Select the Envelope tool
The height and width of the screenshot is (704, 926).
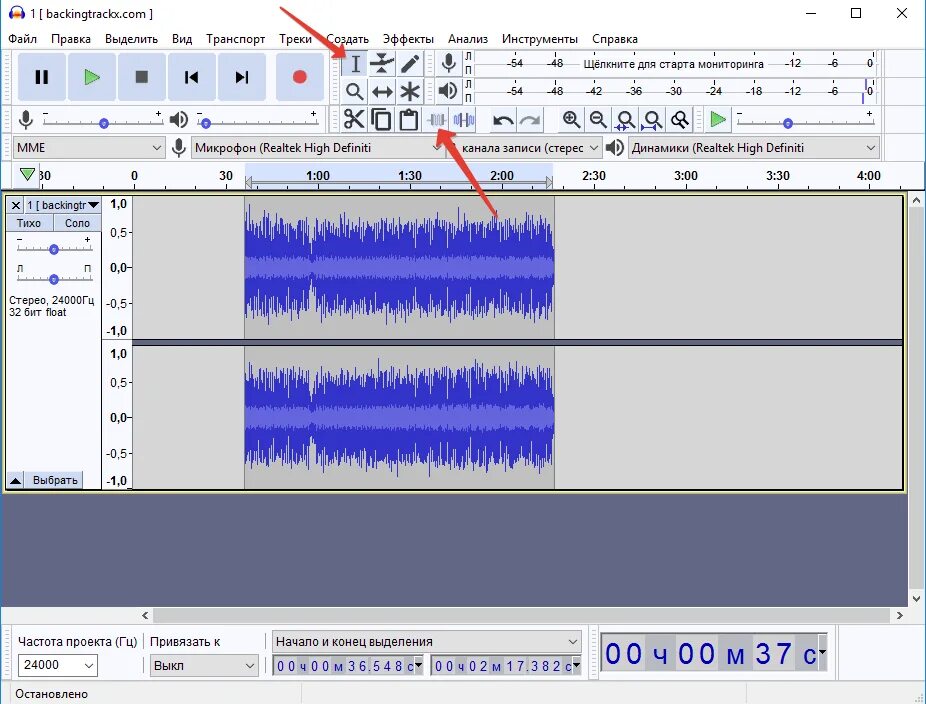click(x=382, y=63)
